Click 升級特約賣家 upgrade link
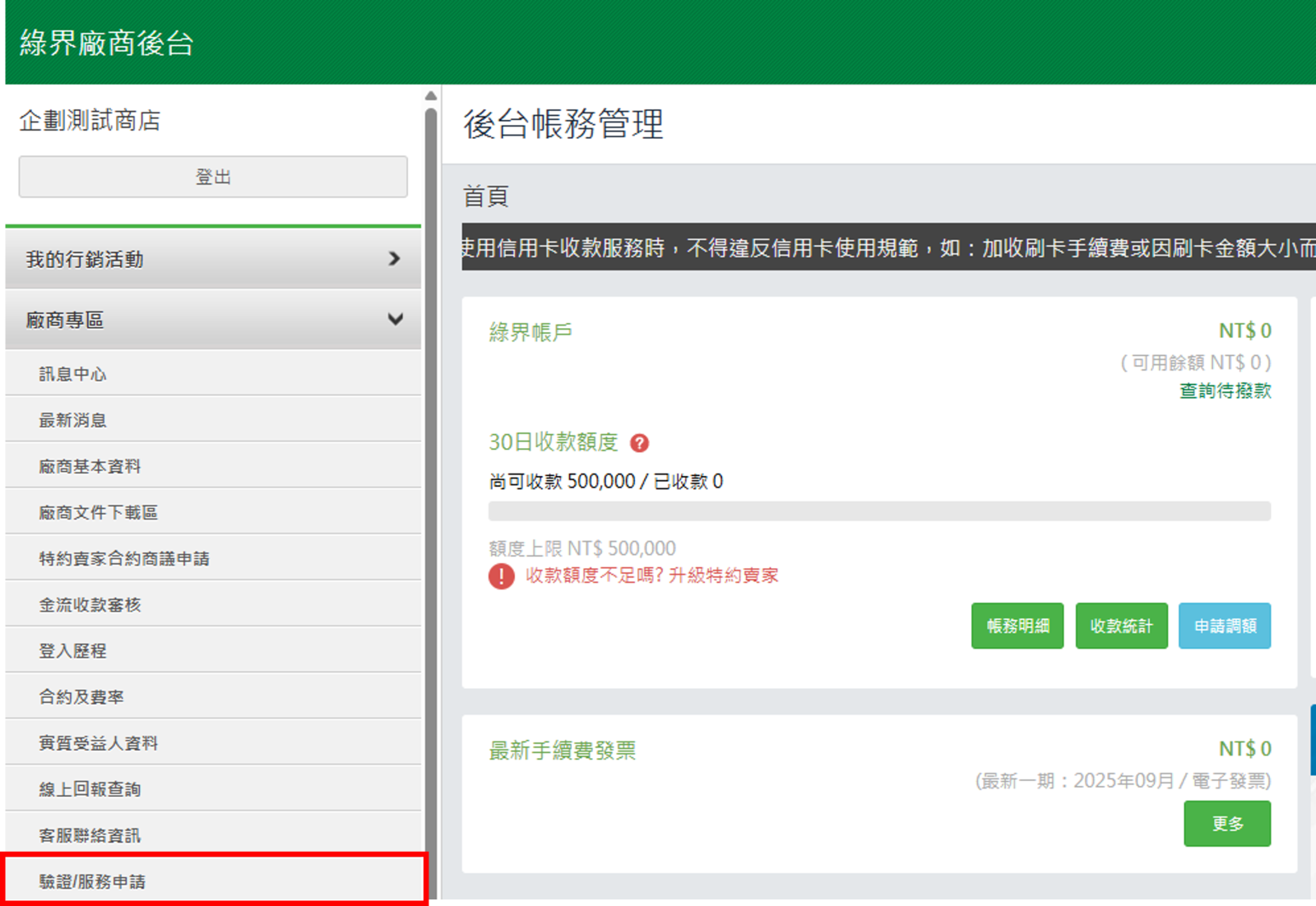The height and width of the screenshot is (906, 1316). coord(723,575)
